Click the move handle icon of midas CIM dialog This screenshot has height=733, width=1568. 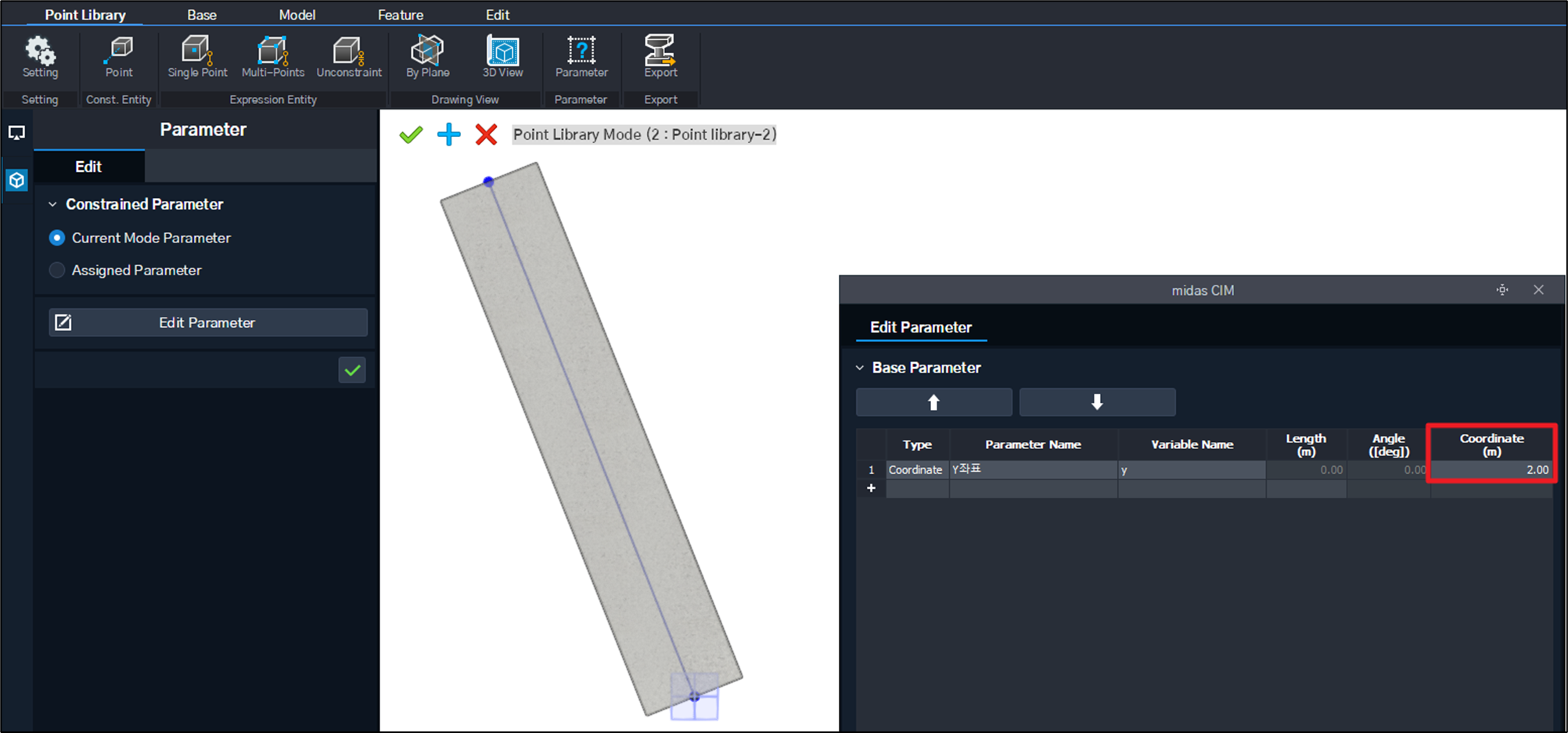tap(1502, 289)
